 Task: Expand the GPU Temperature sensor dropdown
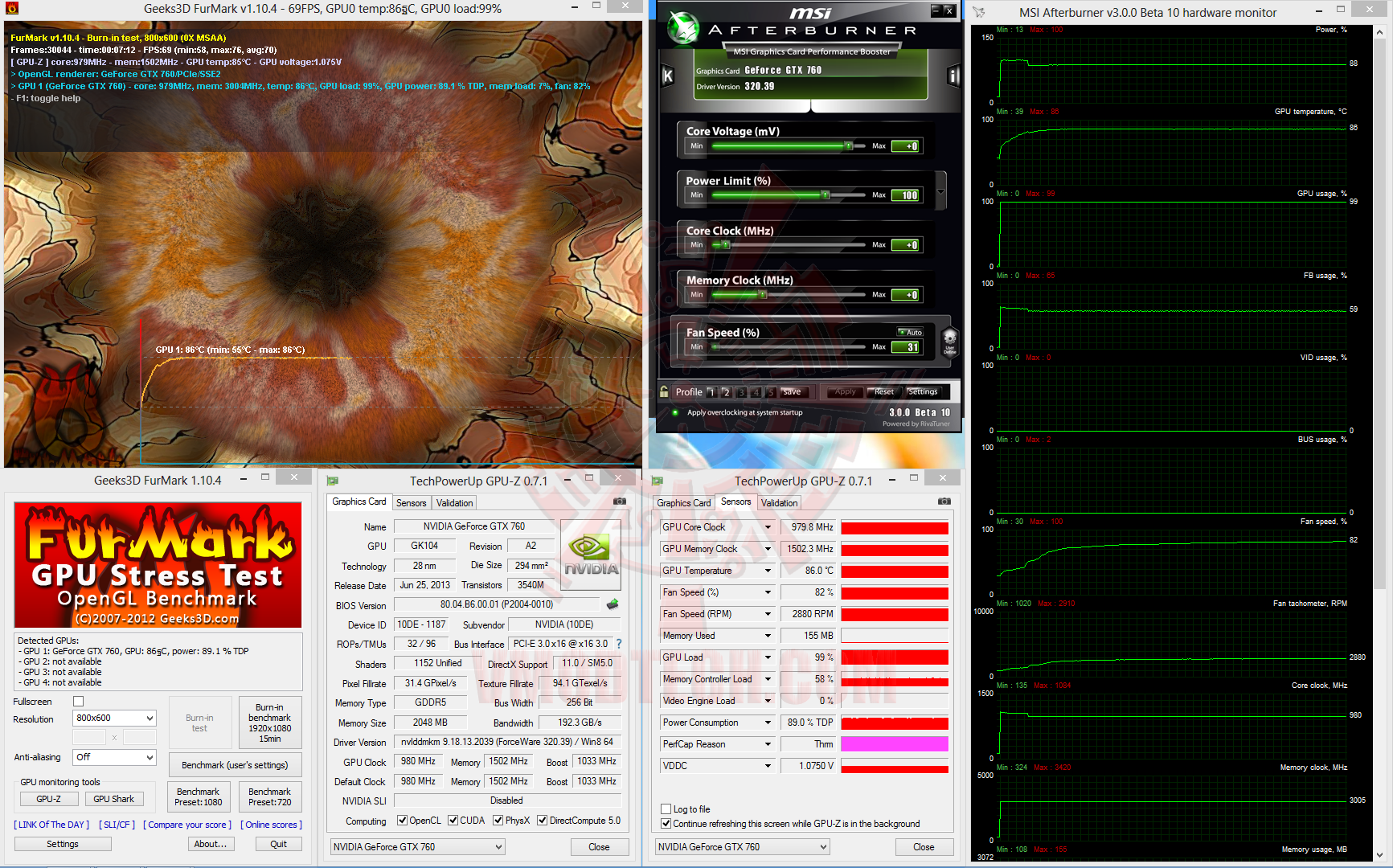pyautogui.click(x=768, y=571)
